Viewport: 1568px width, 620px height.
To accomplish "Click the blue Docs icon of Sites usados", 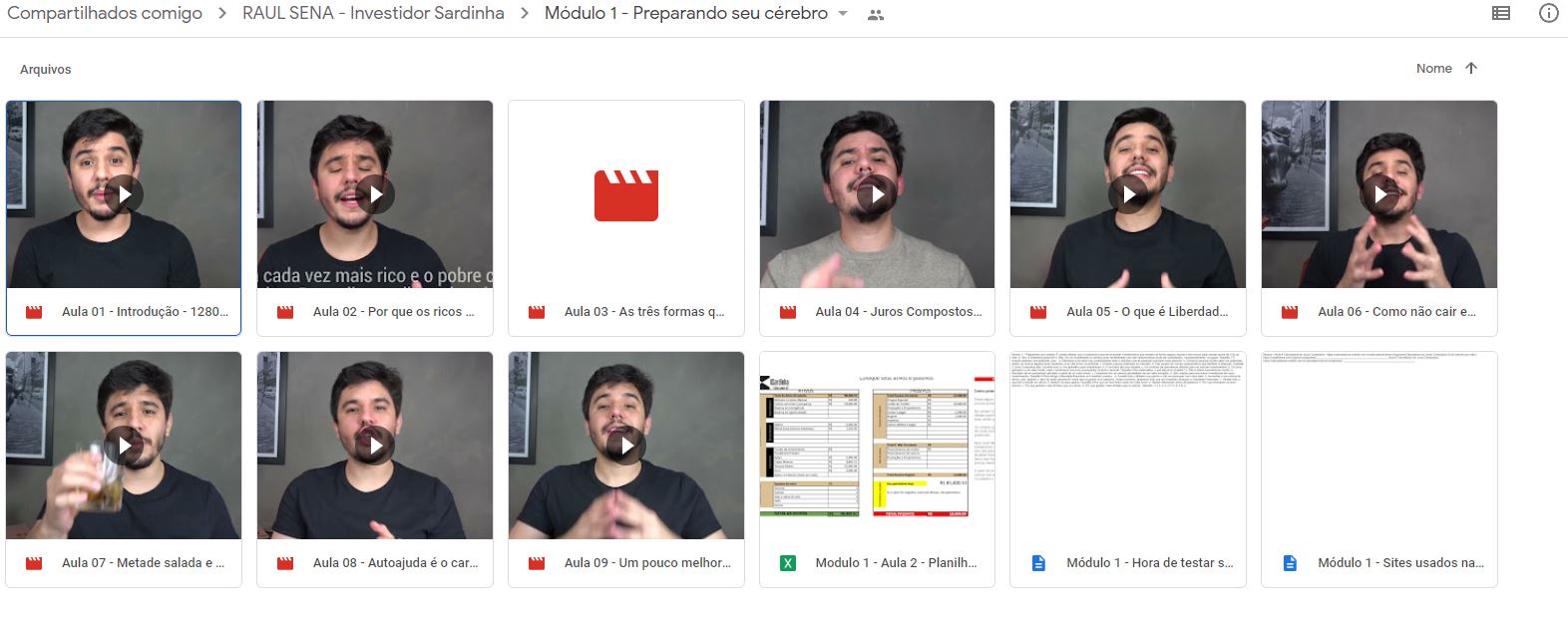I will (1290, 563).
